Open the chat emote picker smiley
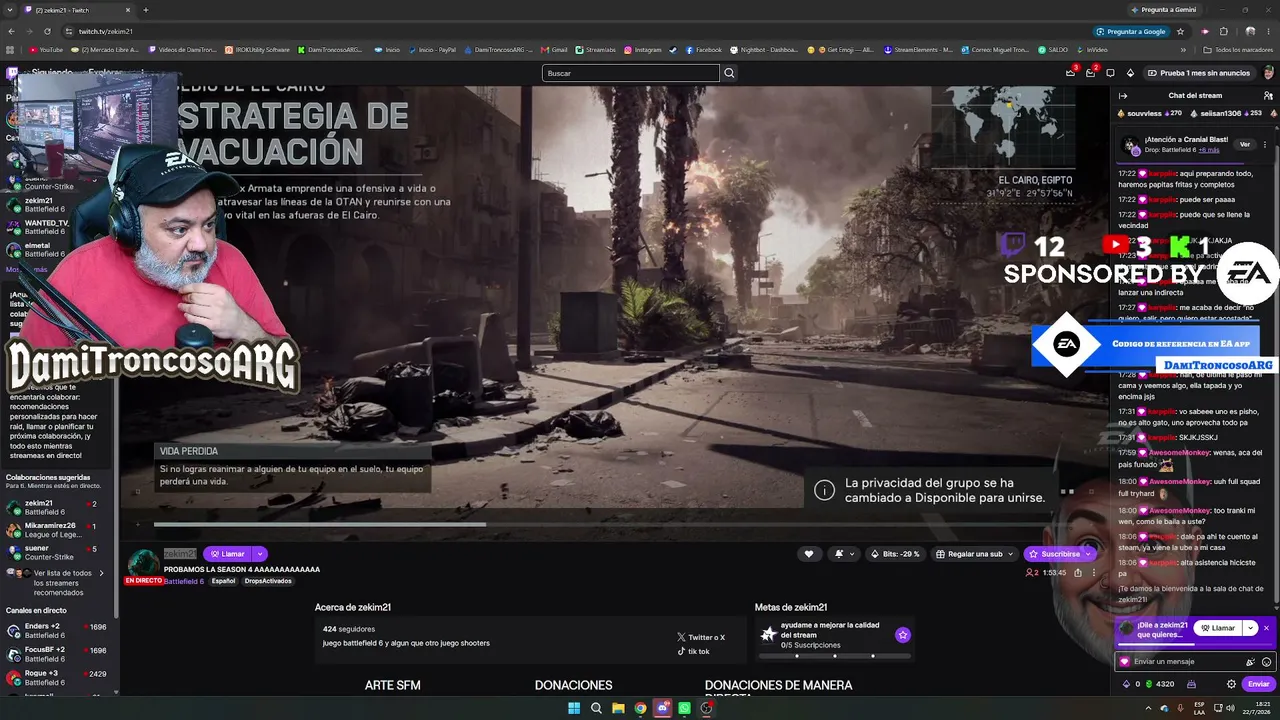Viewport: 1280px width, 720px height. pos(1266,662)
